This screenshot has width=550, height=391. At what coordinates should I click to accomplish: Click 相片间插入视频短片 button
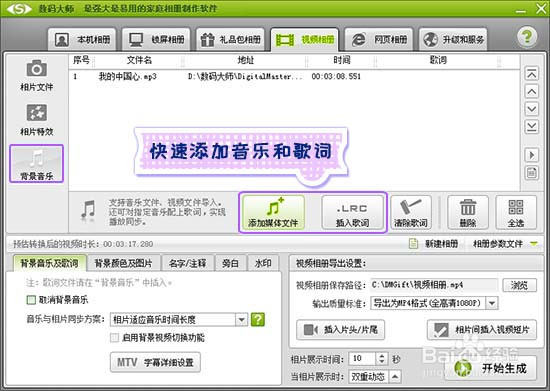(x=482, y=330)
